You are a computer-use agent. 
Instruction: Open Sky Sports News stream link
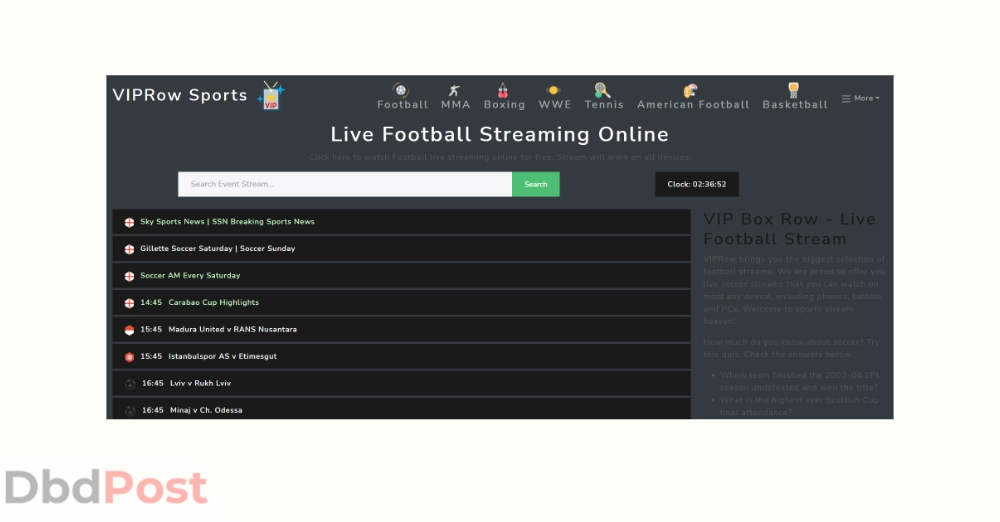click(227, 221)
